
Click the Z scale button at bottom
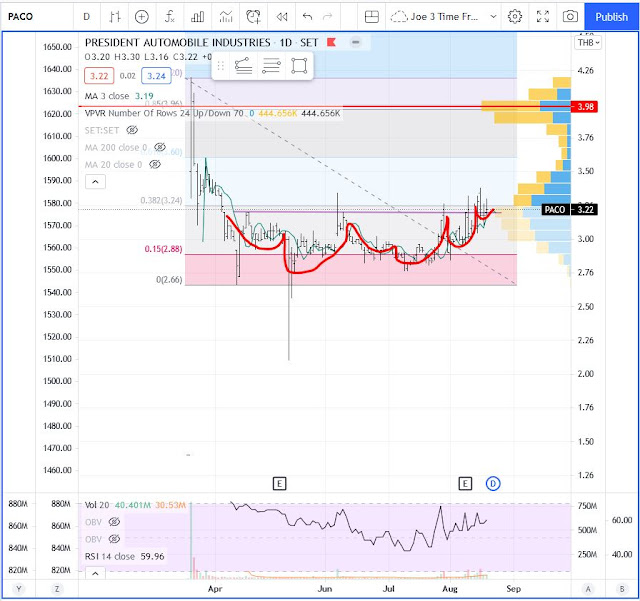tap(57, 589)
